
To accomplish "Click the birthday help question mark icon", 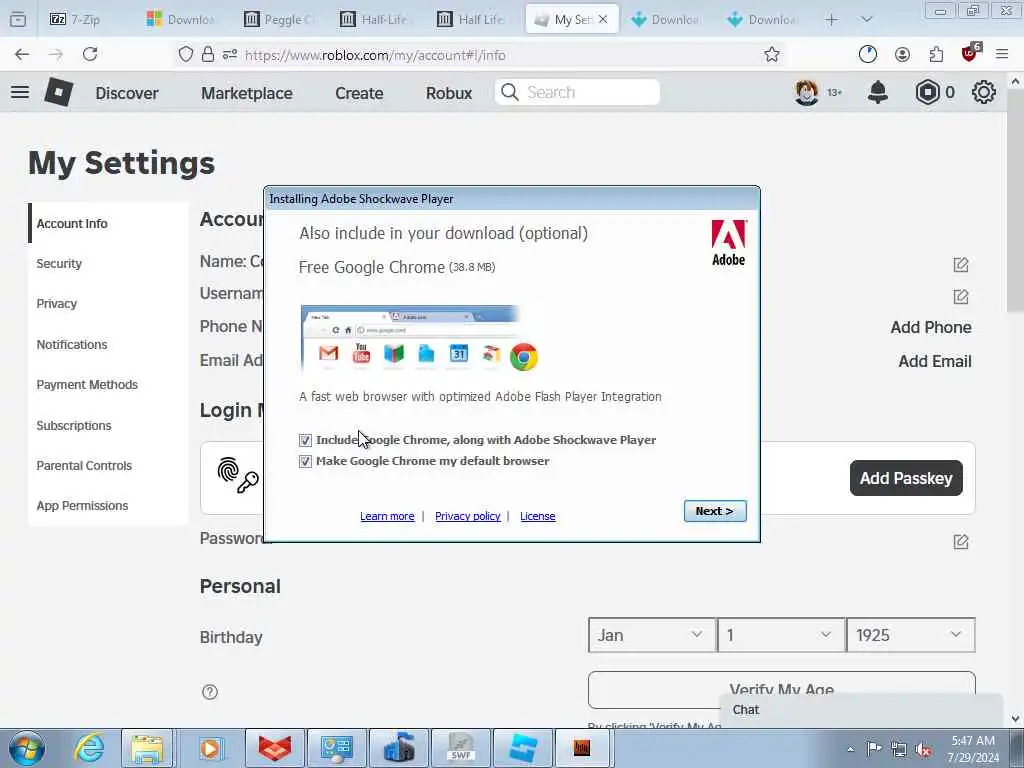I will (210, 692).
